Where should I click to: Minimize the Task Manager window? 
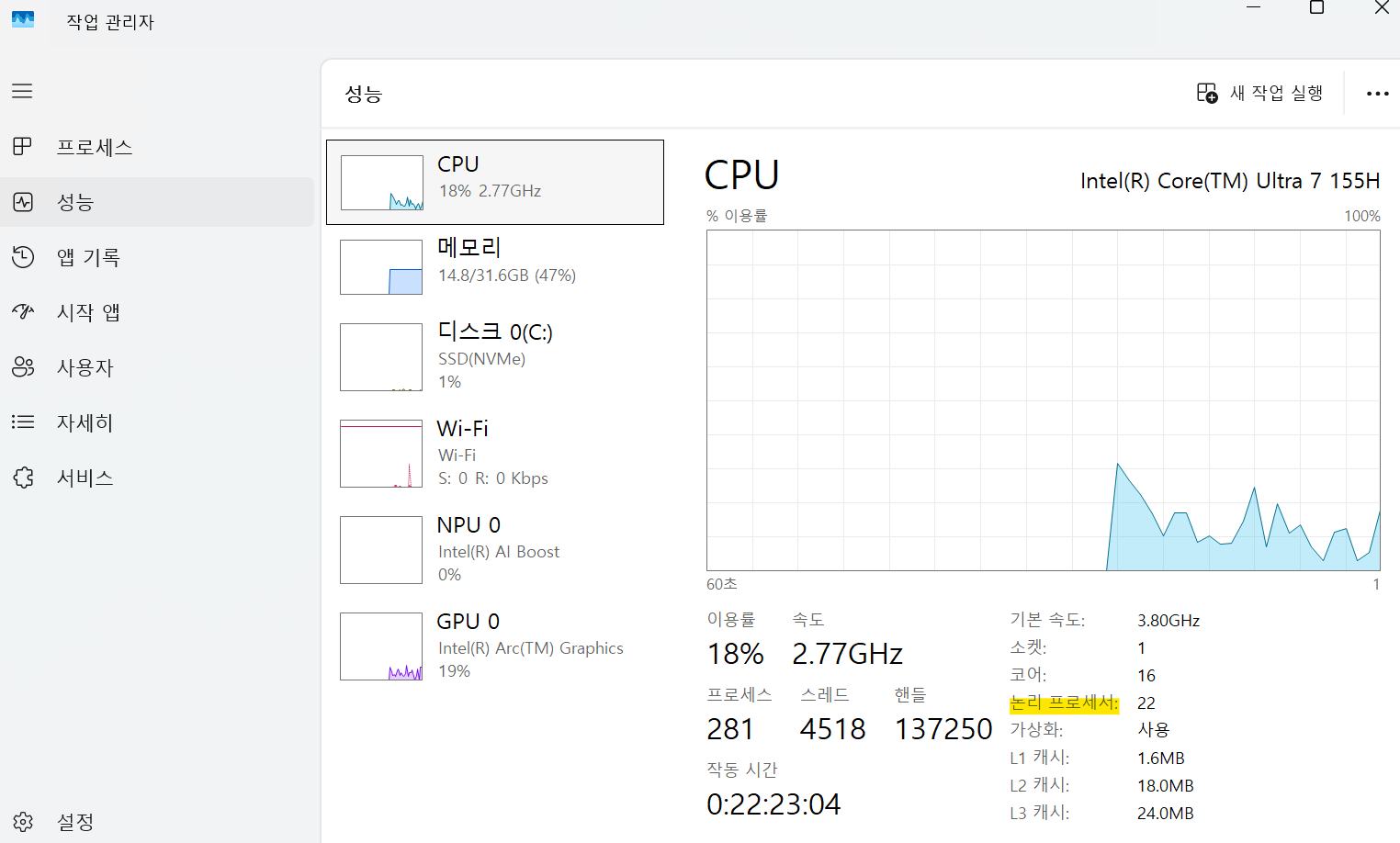[x=1253, y=8]
